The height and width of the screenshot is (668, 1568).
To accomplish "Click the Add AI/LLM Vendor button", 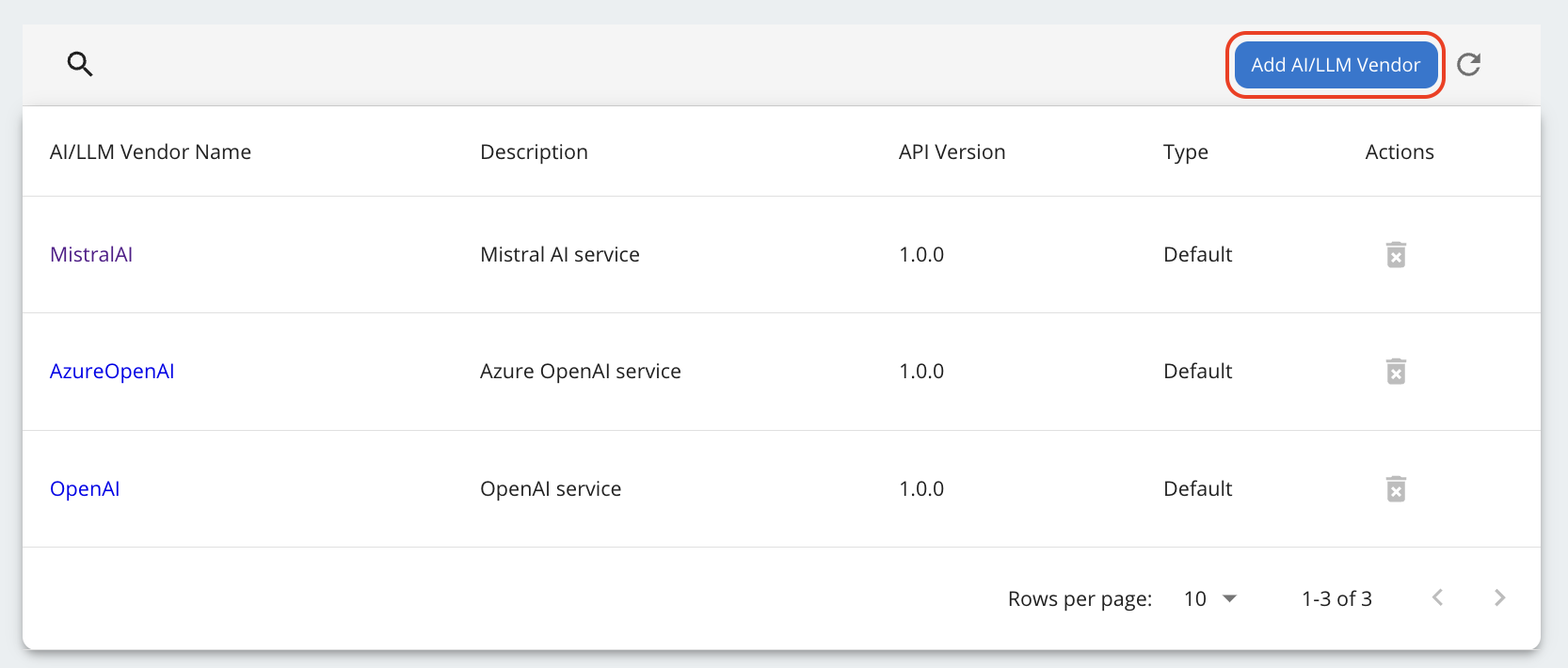I will [1336, 65].
